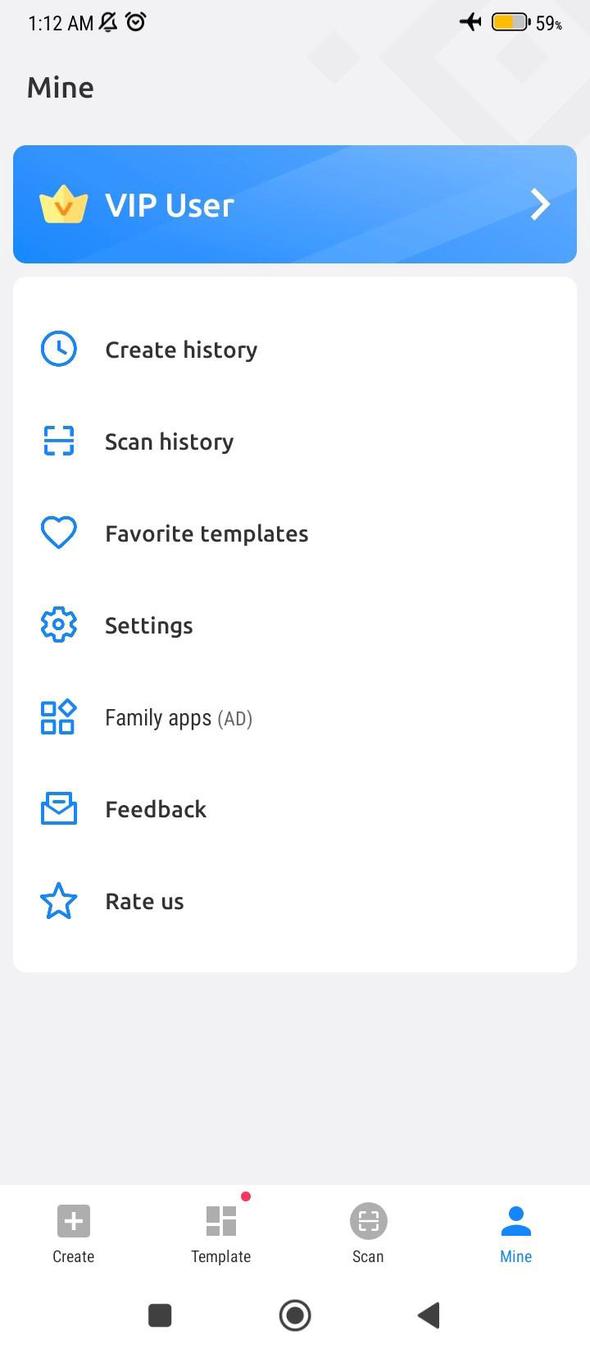This screenshot has width=590, height=1354.
Task: Click the heart icon for Favorite templates
Action: pyautogui.click(x=58, y=532)
